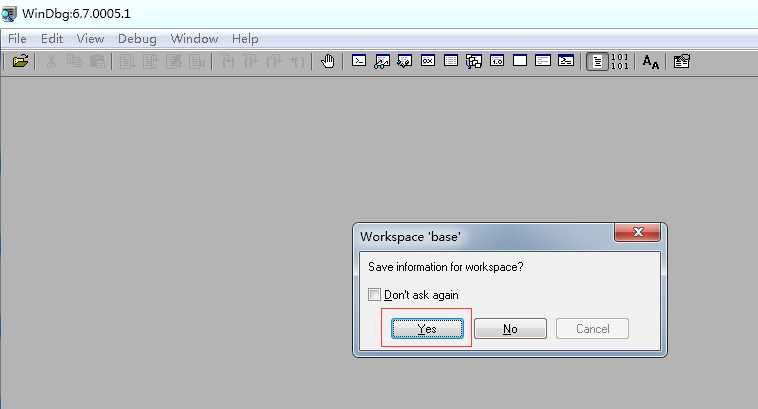Click the Font (AA) toolbar icon

pyautogui.click(x=650, y=61)
